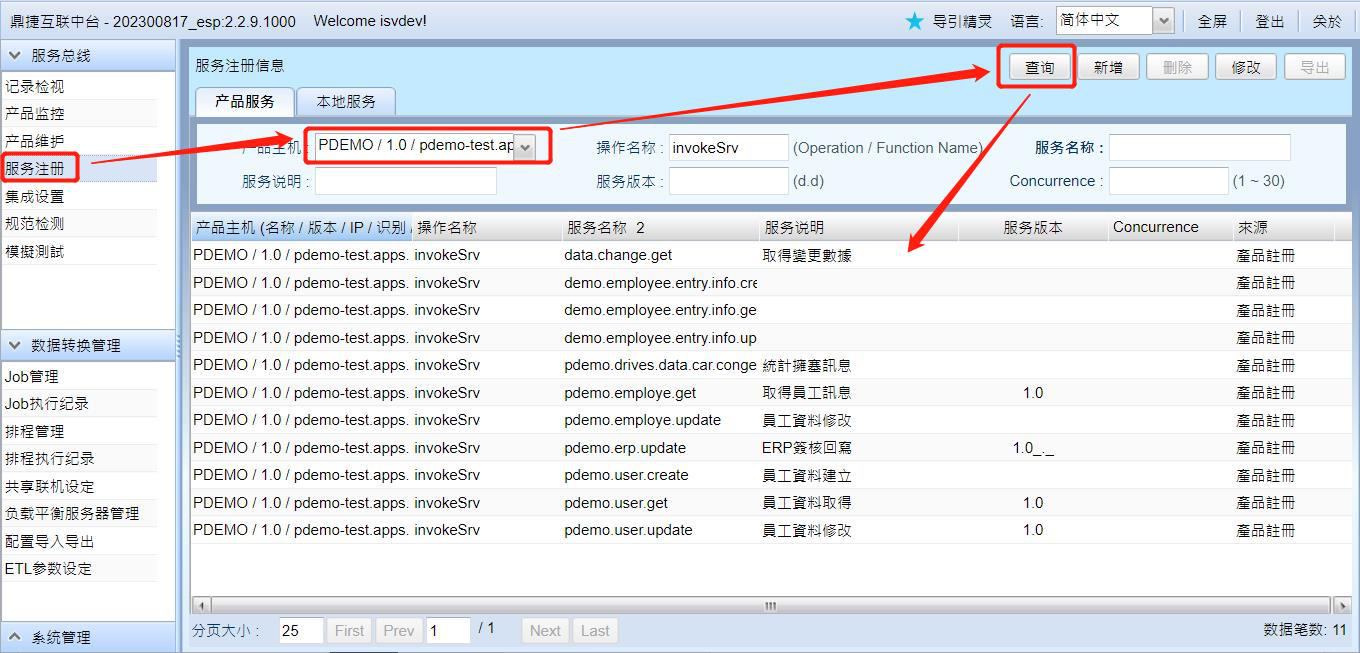Select the 产品服务 tab
The height and width of the screenshot is (653, 1360).
tap(244, 102)
